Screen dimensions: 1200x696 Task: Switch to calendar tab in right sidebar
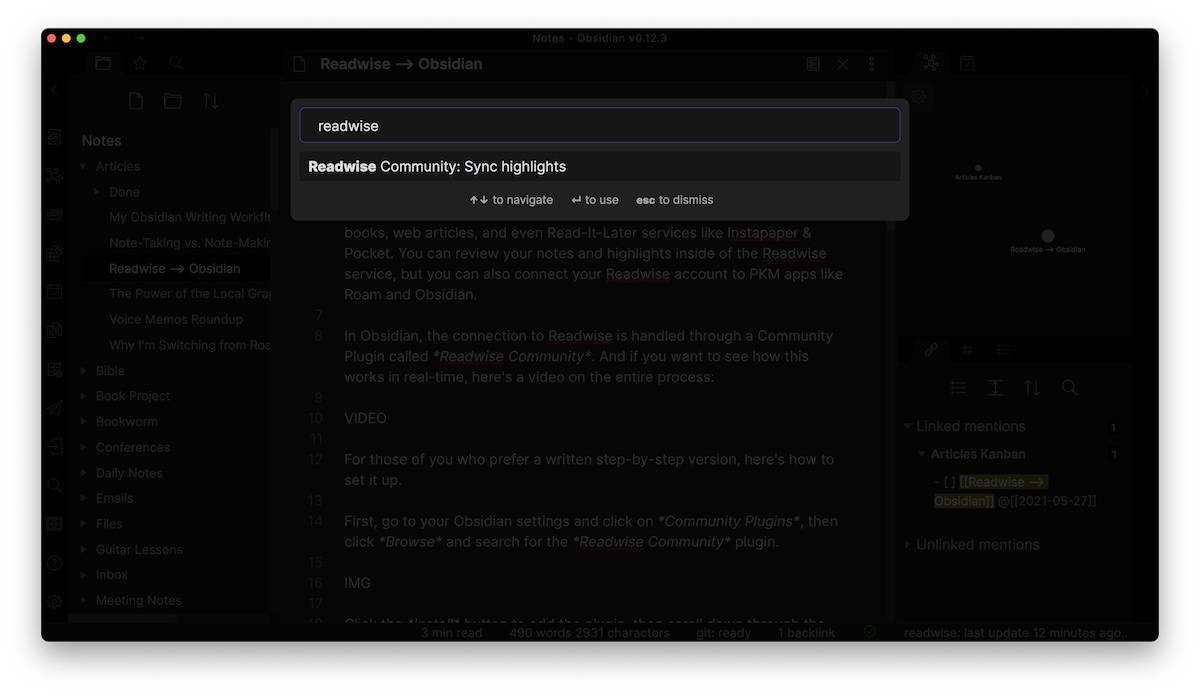coord(967,63)
